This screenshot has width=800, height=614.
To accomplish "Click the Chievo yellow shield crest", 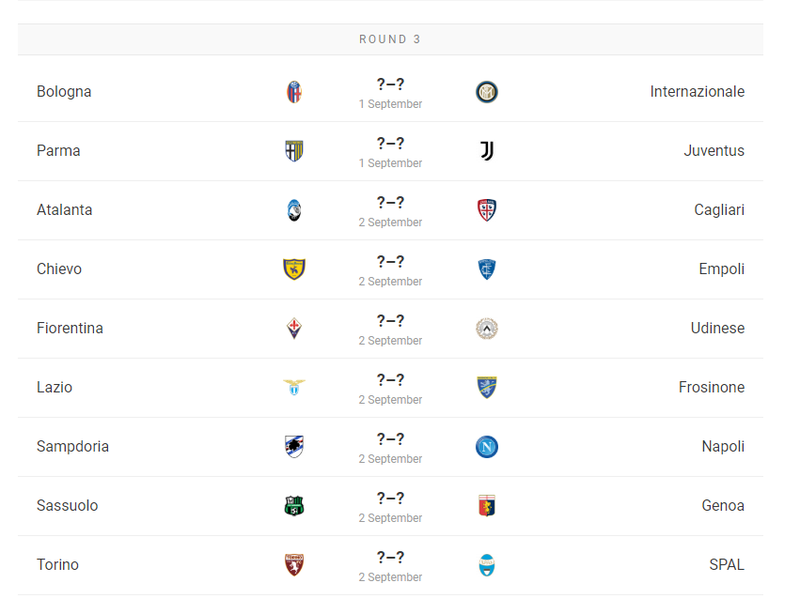I will 294,269.
